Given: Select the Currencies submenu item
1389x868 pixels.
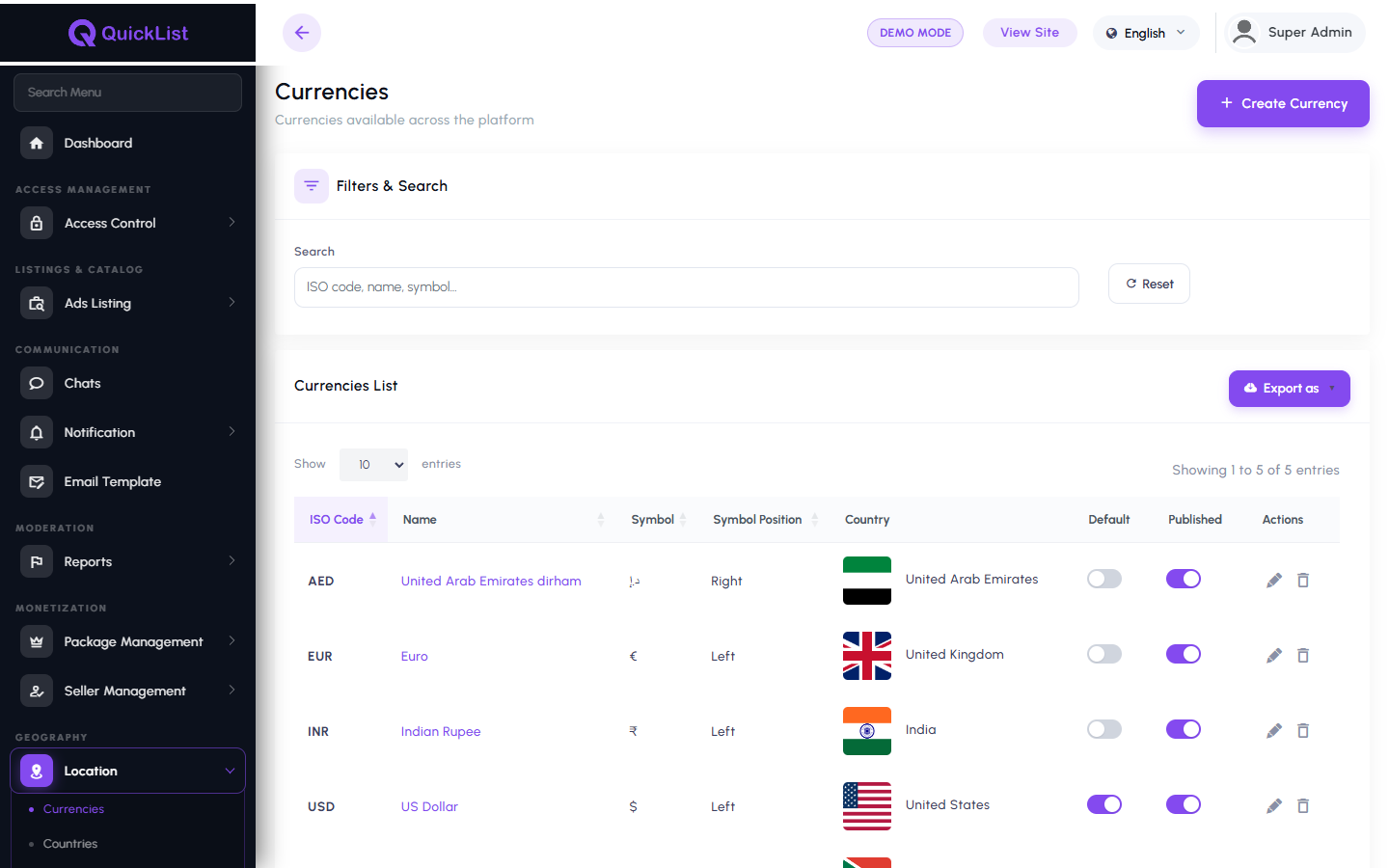Looking at the screenshot, I should (x=73, y=809).
